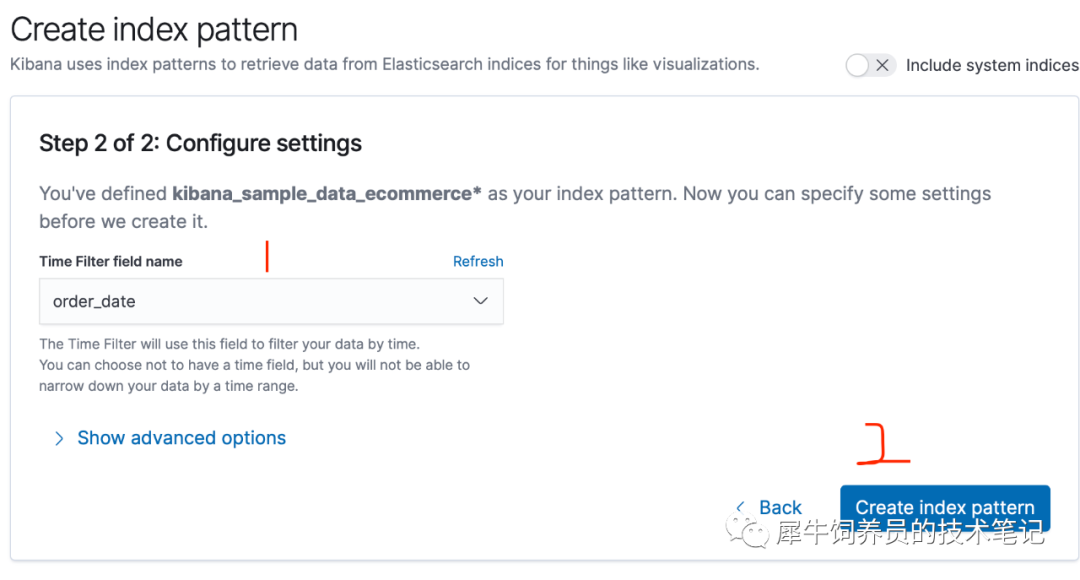
Task: Click the Time Filter help text below dropdown
Action: 254,365
